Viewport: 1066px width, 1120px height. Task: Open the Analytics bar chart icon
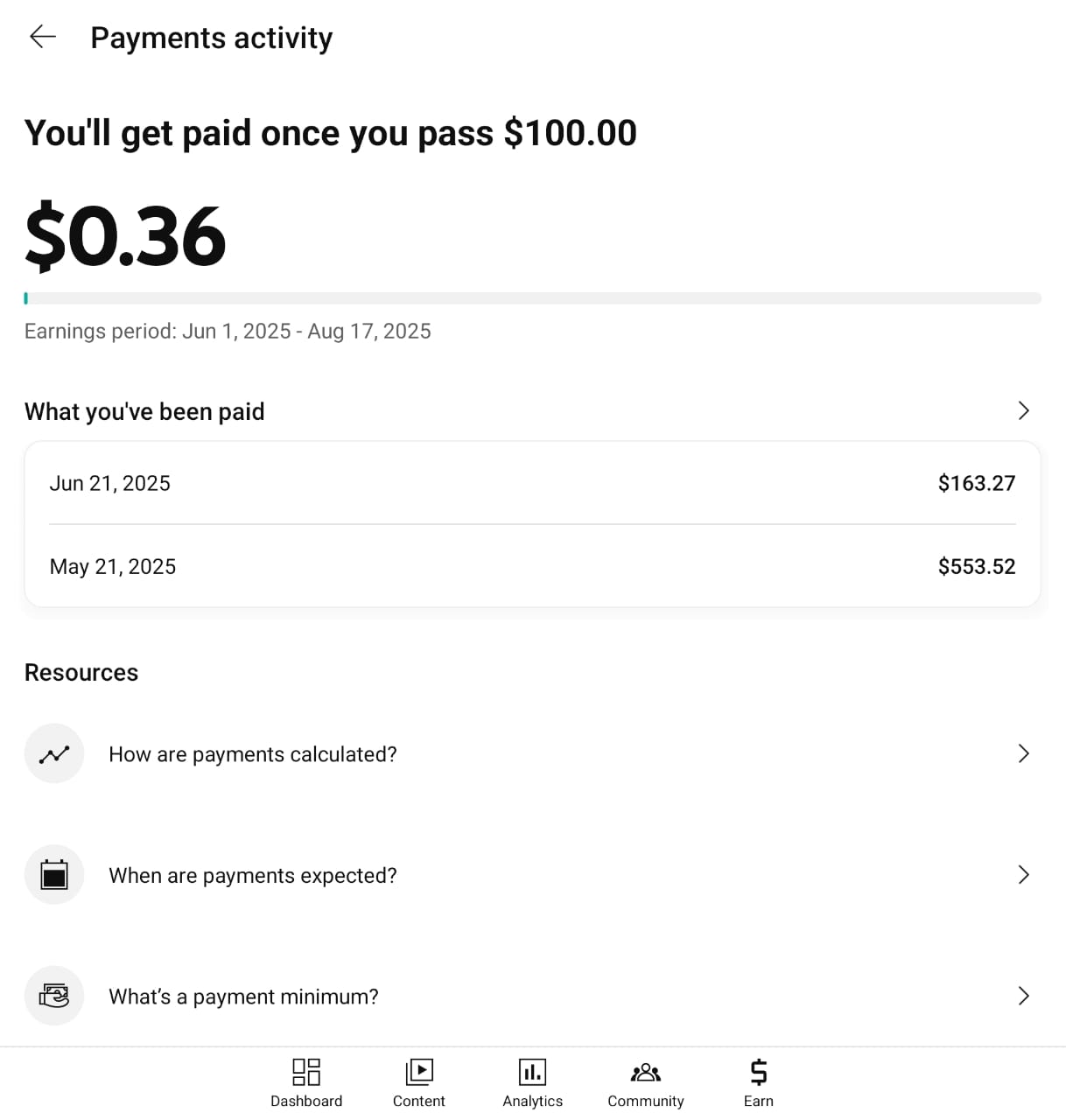[x=532, y=1071]
